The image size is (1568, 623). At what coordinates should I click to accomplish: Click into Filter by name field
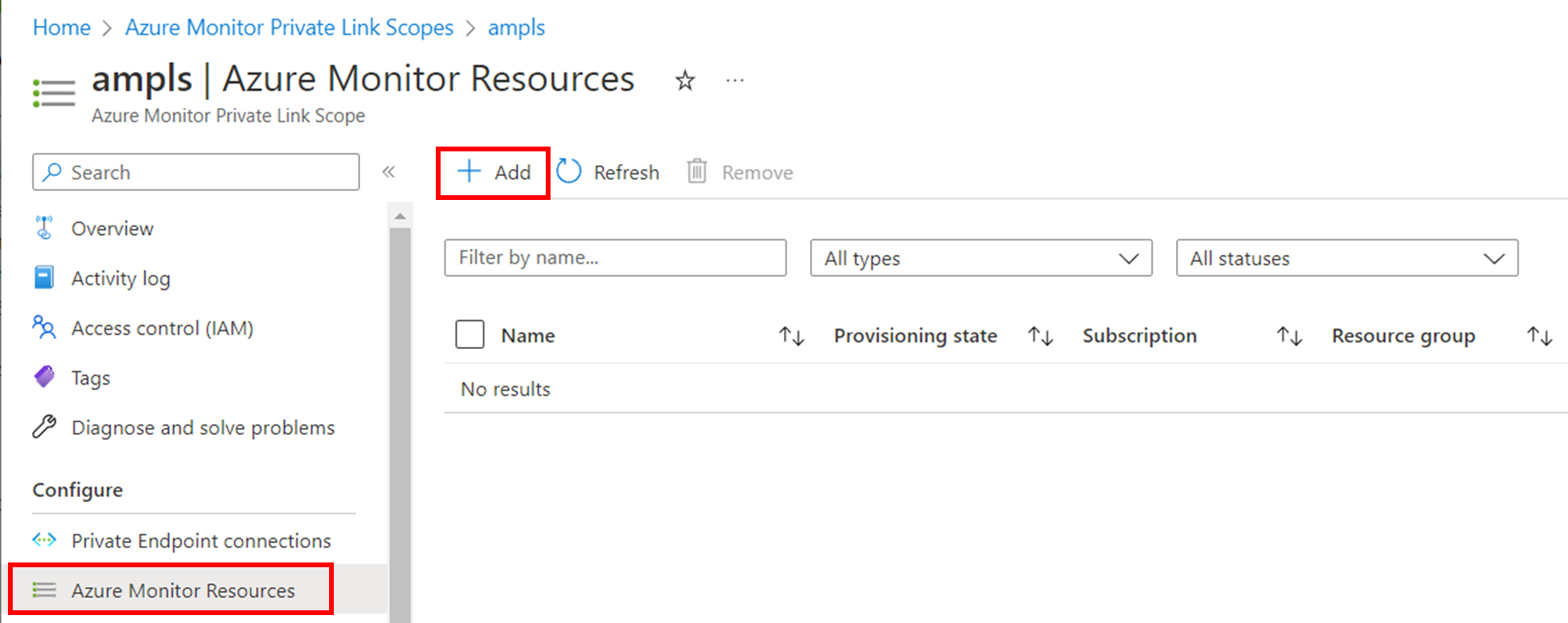615,258
